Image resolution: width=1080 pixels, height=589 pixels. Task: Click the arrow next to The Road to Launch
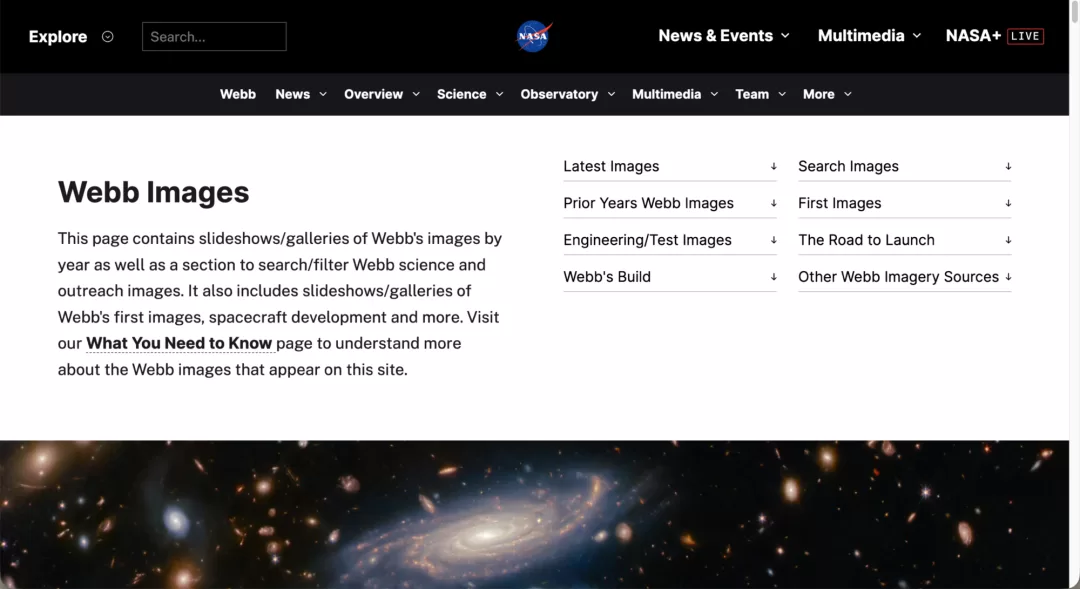pos(1008,240)
